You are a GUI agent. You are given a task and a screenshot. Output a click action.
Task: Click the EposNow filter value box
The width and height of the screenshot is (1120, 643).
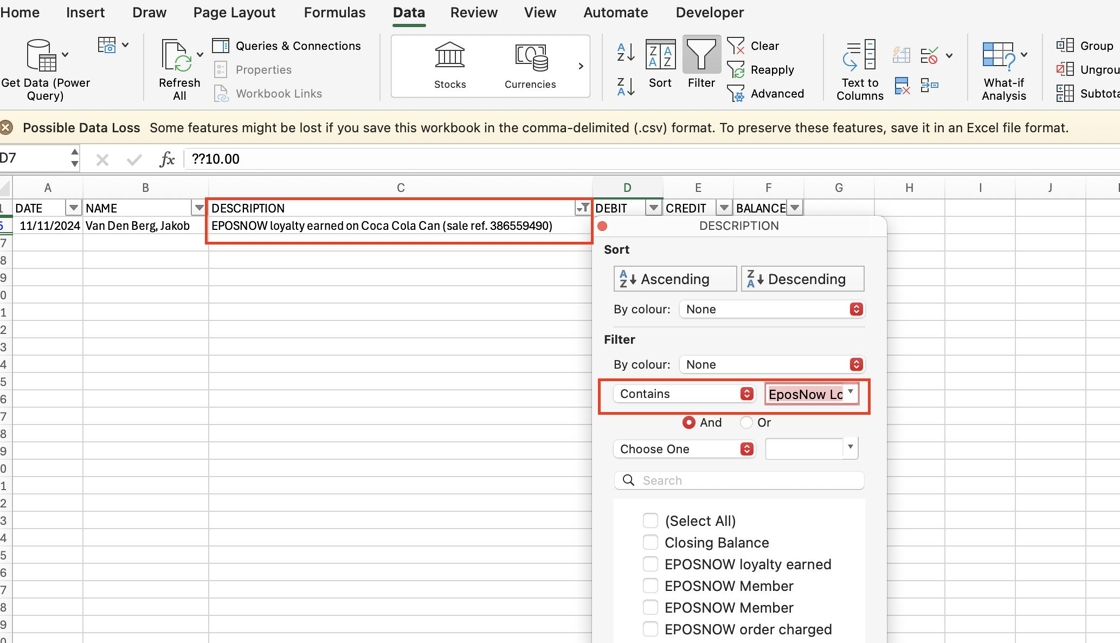811,394
